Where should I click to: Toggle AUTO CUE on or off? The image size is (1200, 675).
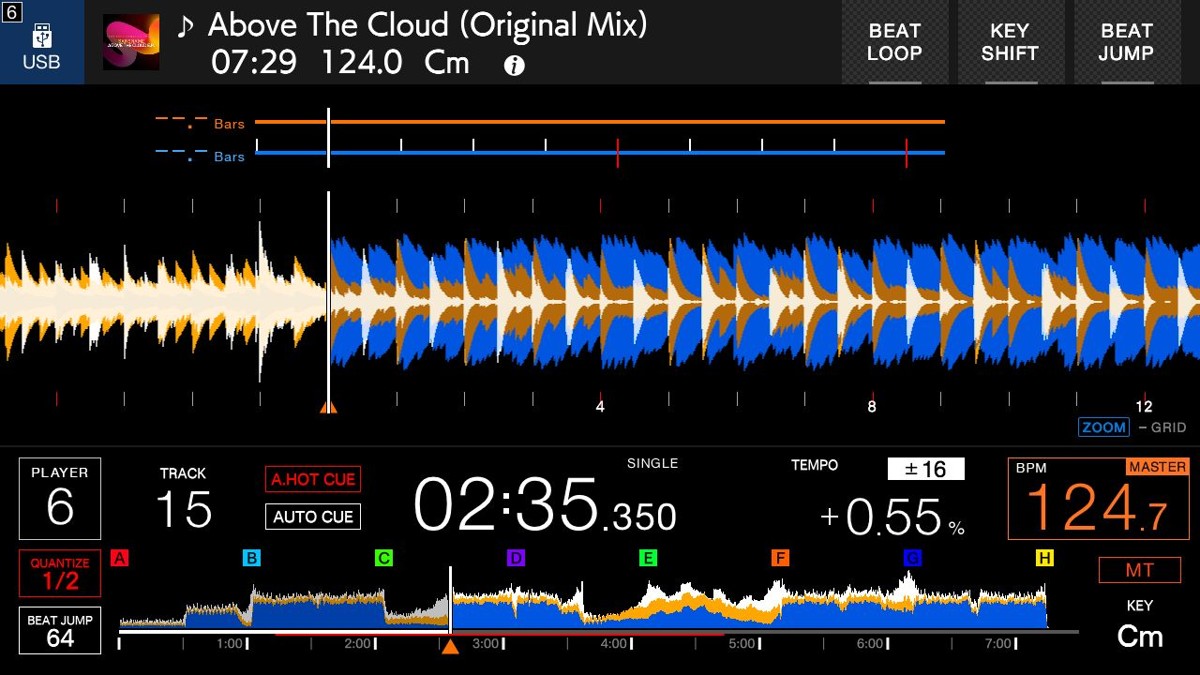coord(313,517)
